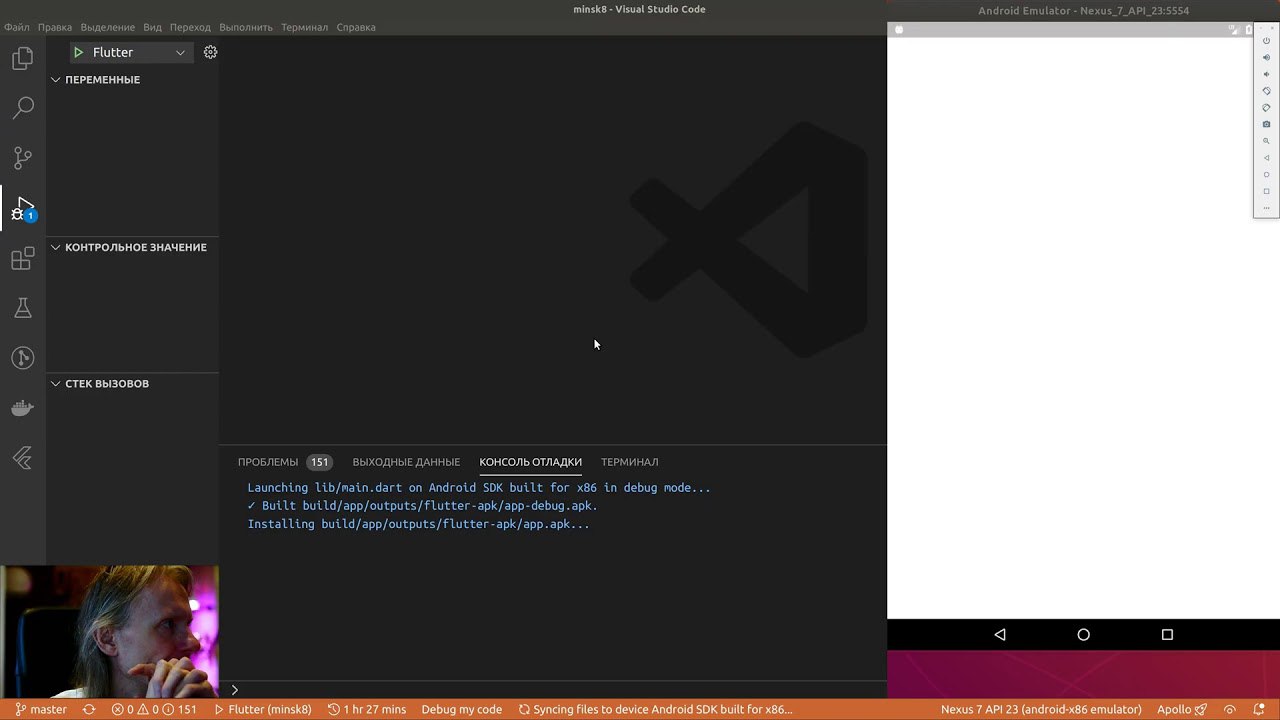
Task: Tap the Android home navigation button
Action: coord(1083,635)
